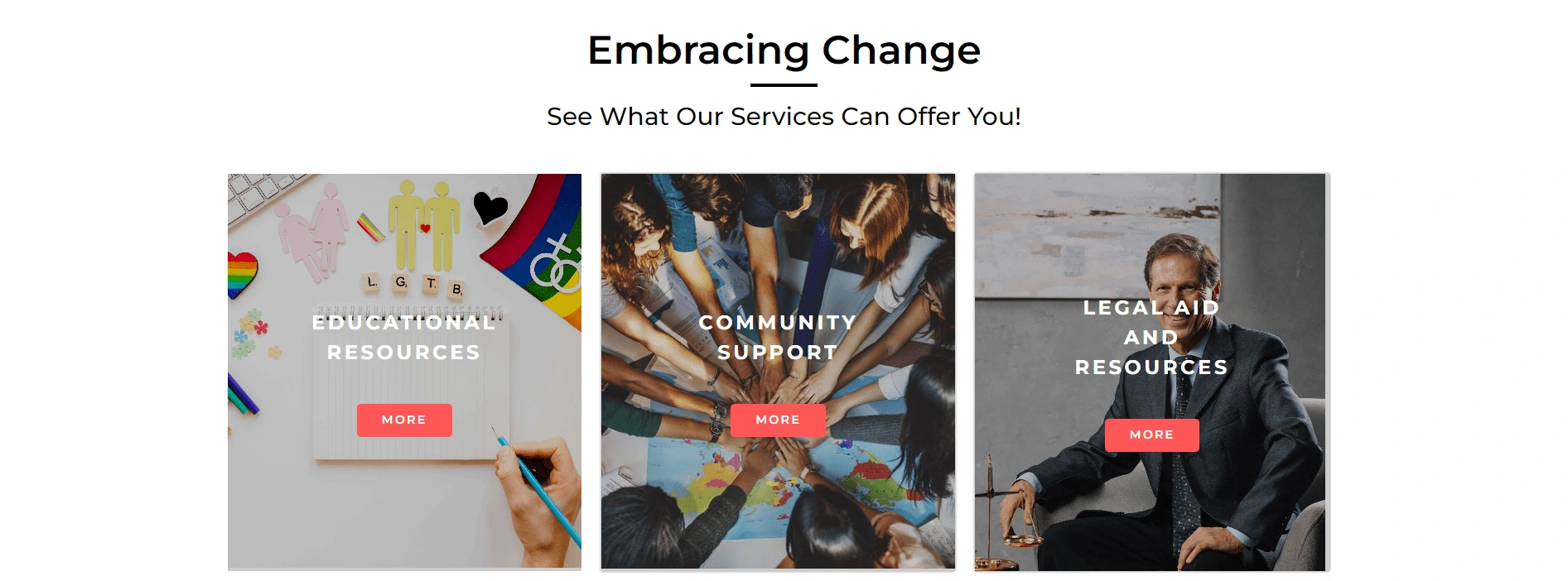Click MORE under Community Support

(x=778, y=420)
